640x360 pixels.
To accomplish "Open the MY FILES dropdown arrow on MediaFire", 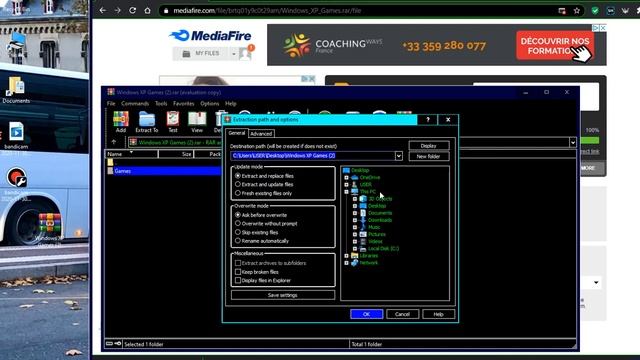I will click(x=234, y=53).
